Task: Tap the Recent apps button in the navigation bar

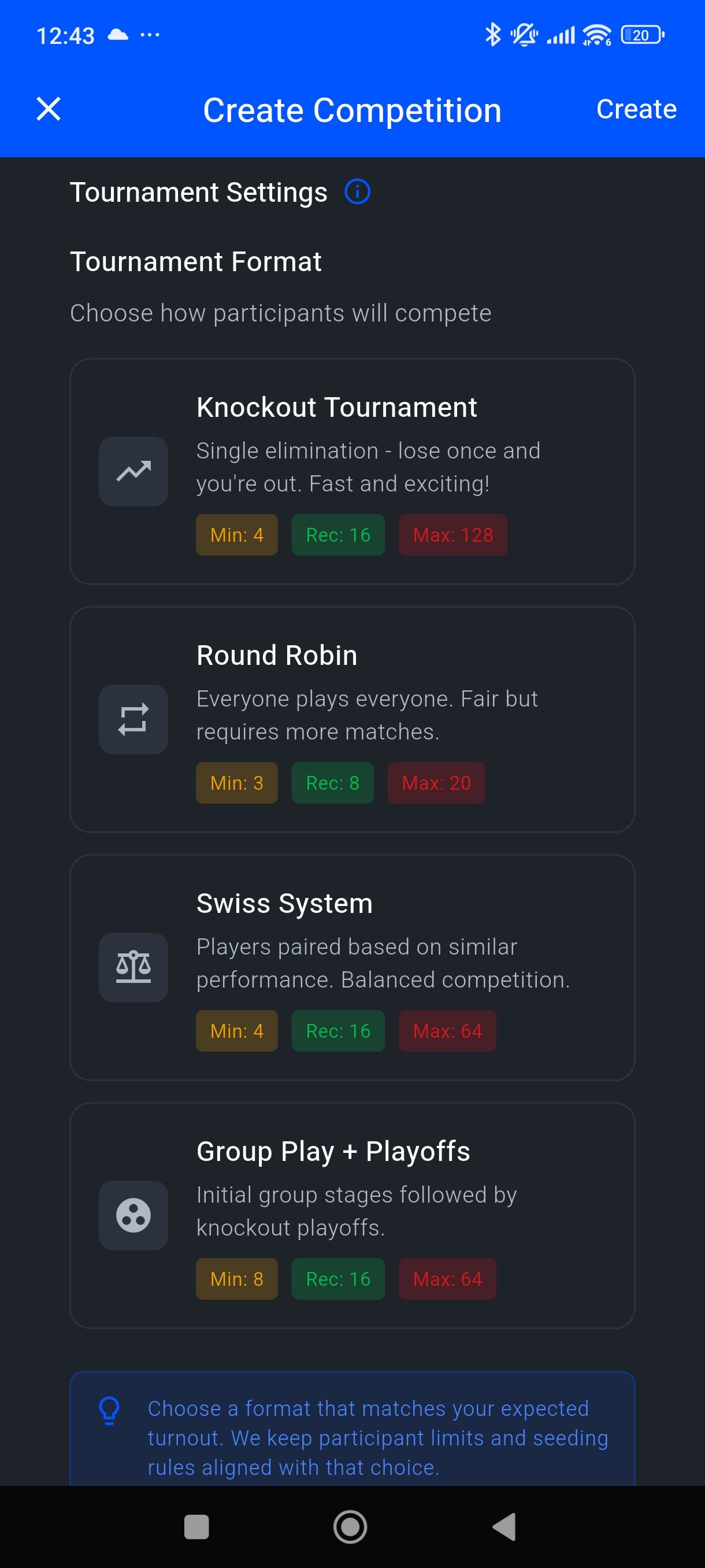Action: [196, 1526]
